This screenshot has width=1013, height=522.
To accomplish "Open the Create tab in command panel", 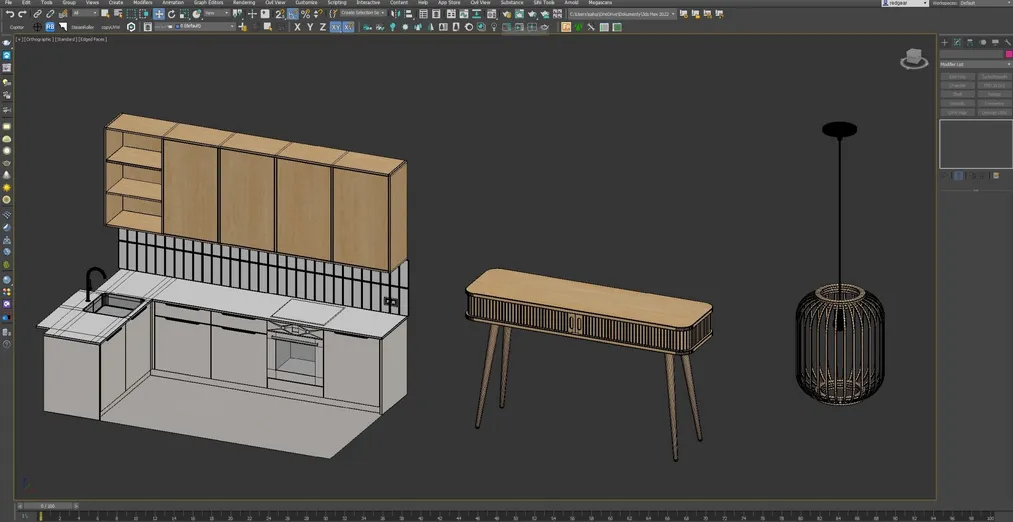I will tap(945, 42).
